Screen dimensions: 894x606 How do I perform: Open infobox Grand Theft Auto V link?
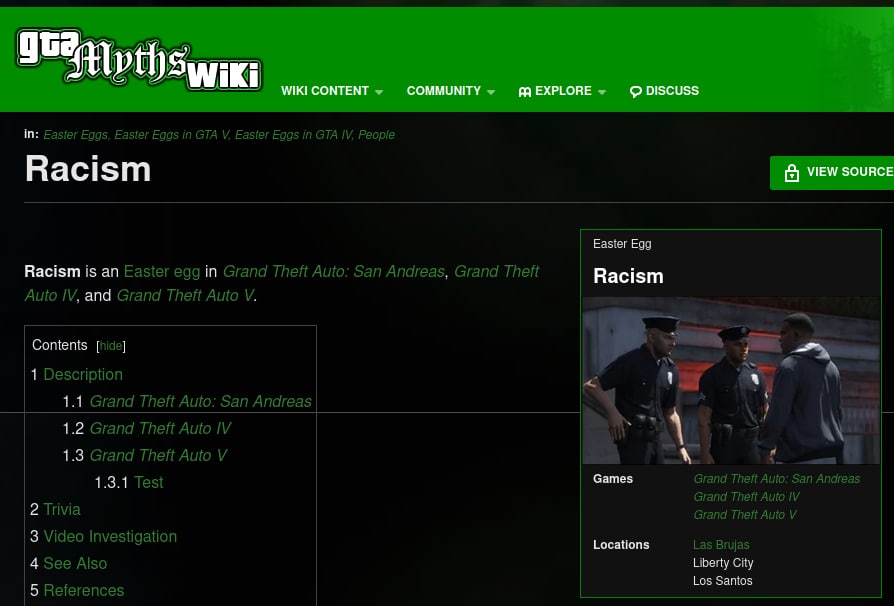tap(745, 515)
